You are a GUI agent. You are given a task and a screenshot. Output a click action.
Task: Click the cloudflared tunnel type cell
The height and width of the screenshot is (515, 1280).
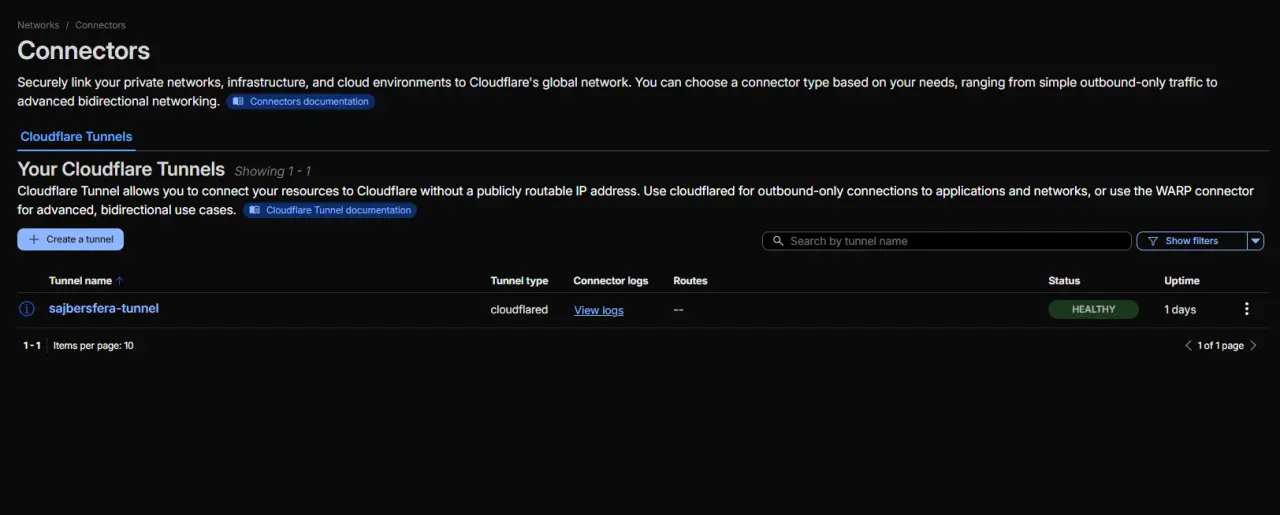(x=519, y=310)
